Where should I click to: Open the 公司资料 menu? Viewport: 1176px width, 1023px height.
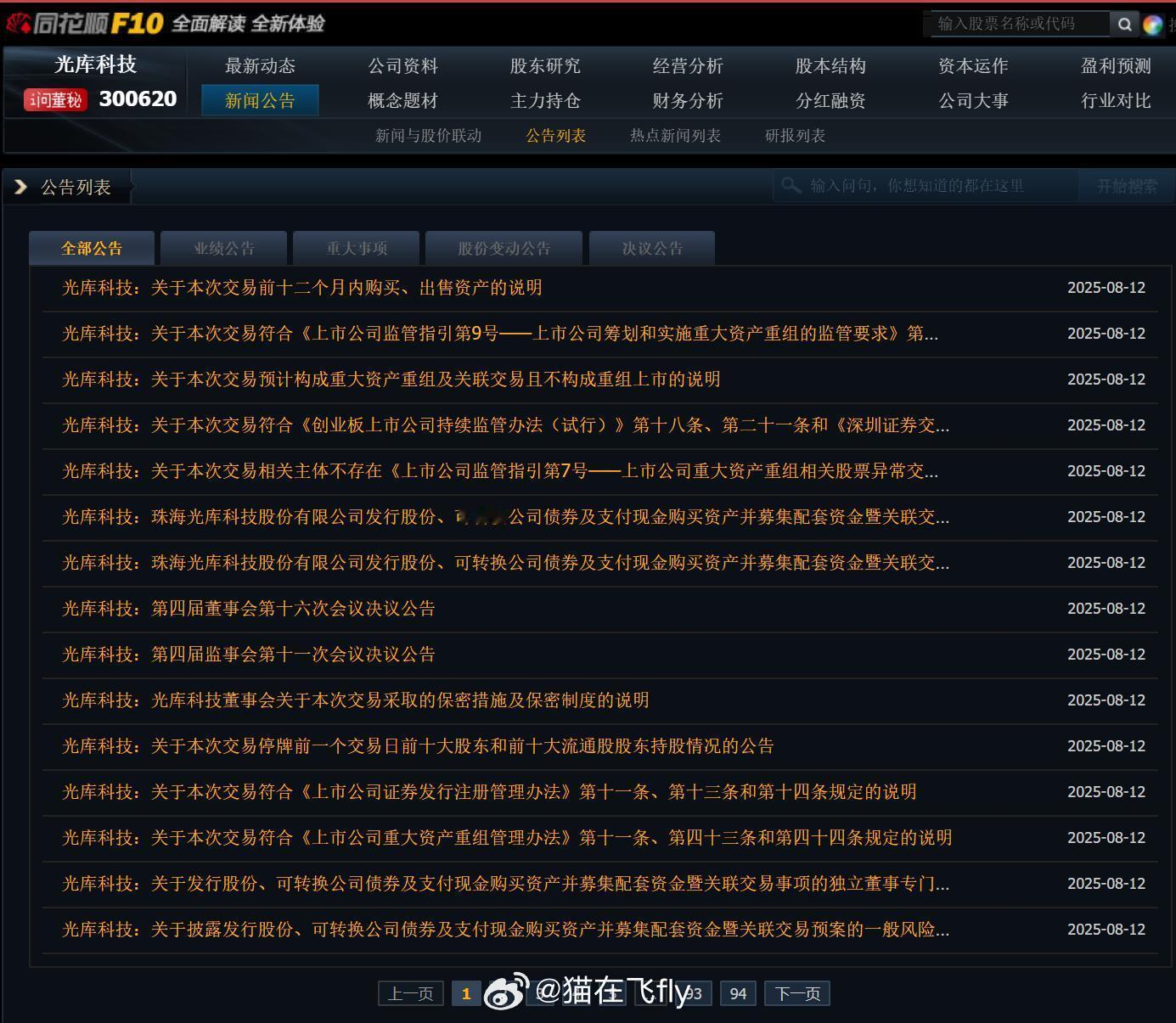click(403, 65)
